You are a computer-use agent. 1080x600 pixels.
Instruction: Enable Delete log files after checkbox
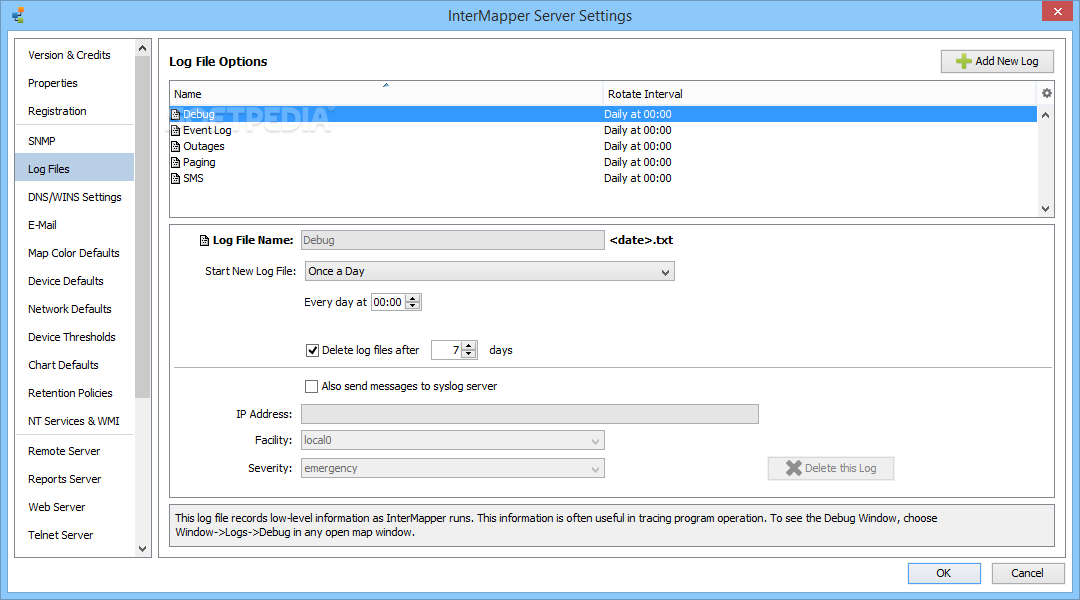tap(312, 350)
